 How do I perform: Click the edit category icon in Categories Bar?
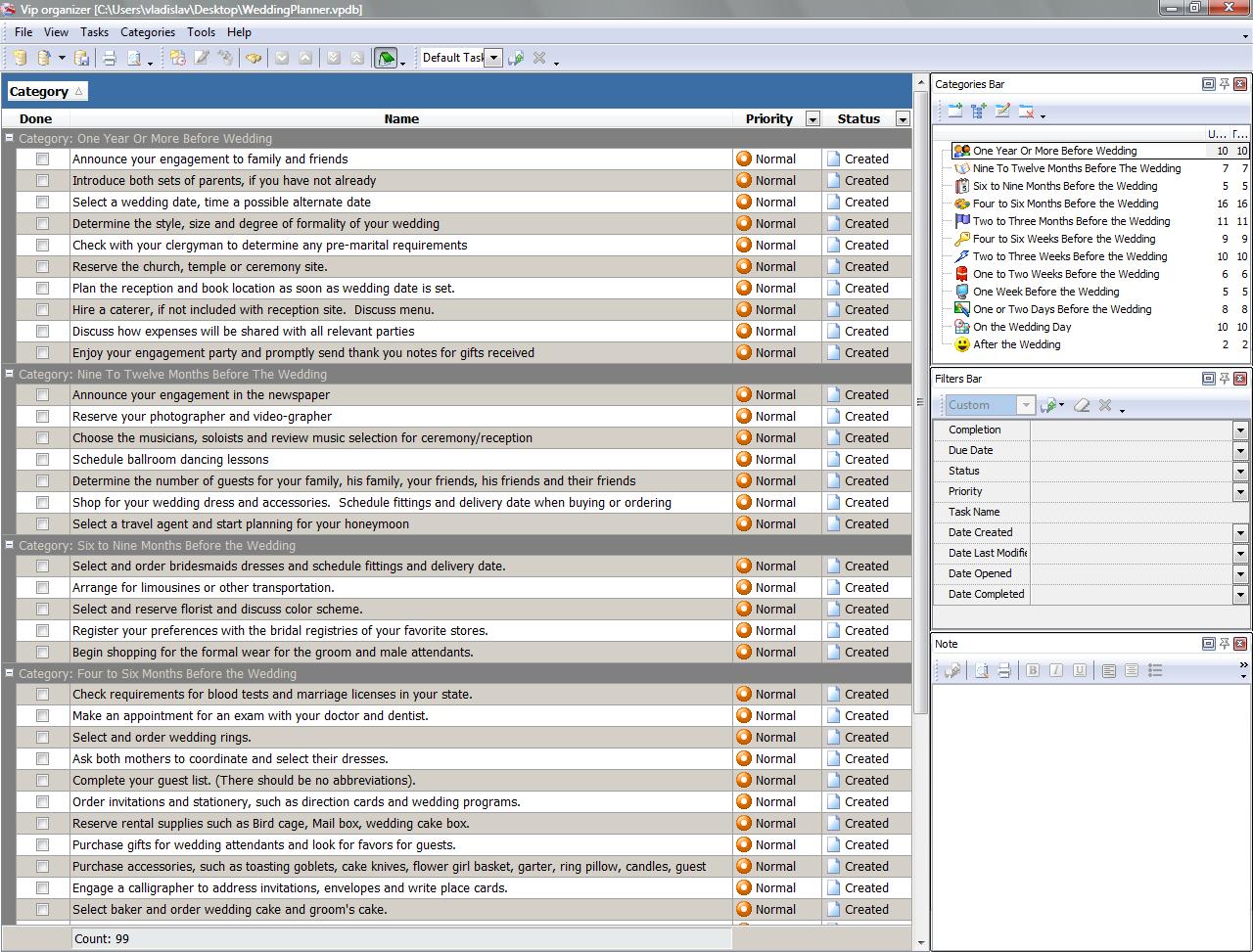(1002, 112)
